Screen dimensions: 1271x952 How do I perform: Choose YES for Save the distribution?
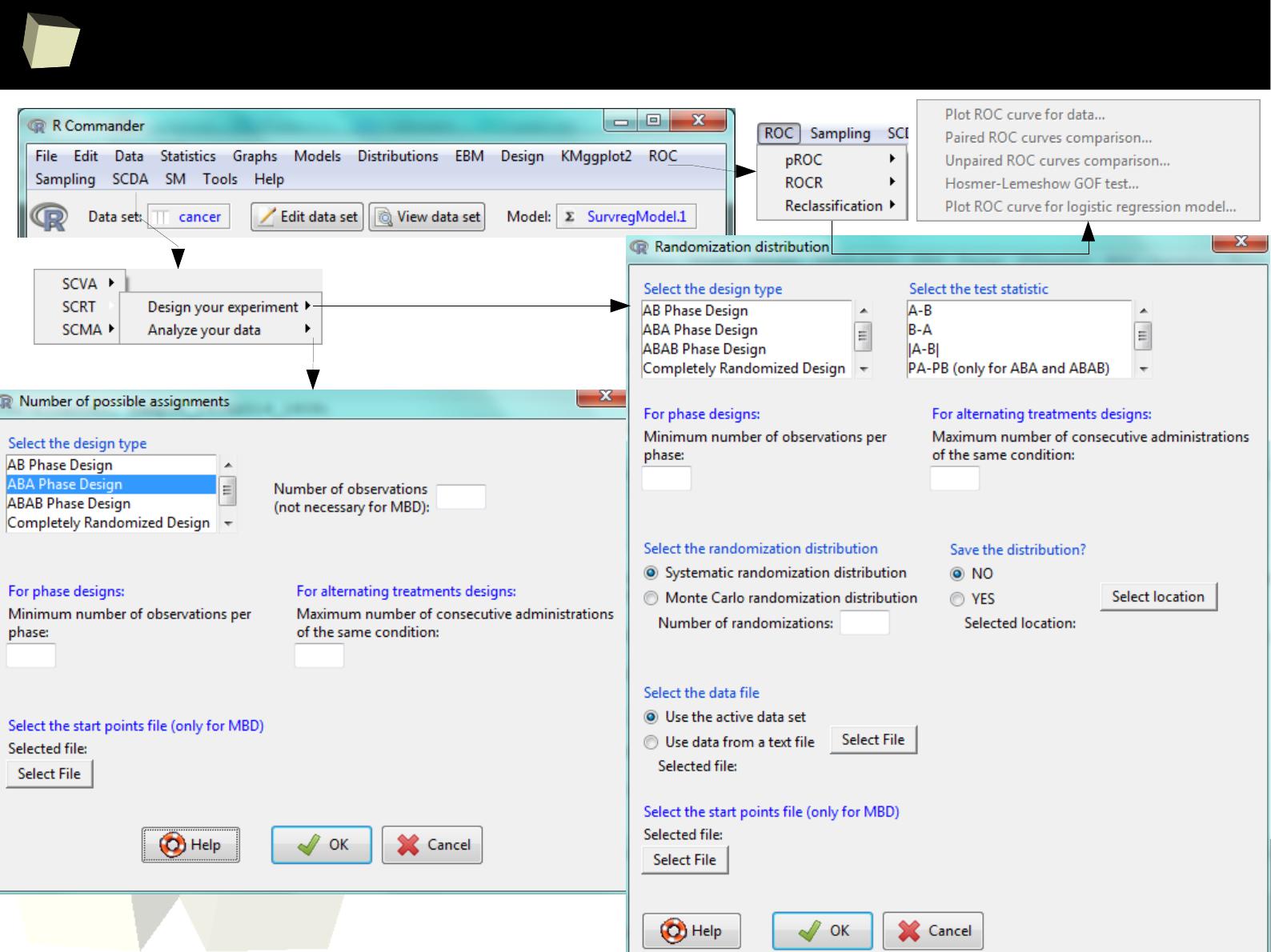point(957,599)
